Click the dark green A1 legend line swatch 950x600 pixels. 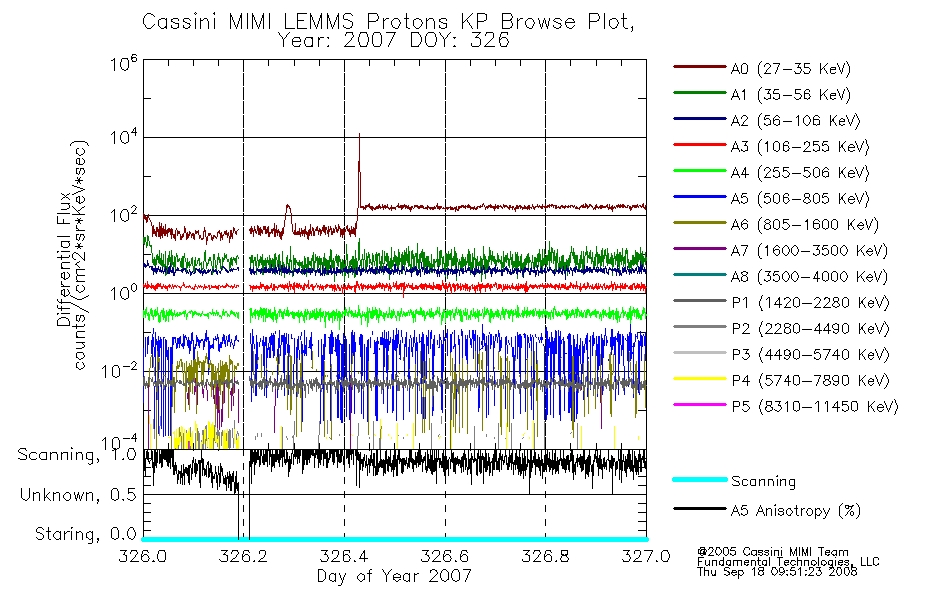coord(700,93)
